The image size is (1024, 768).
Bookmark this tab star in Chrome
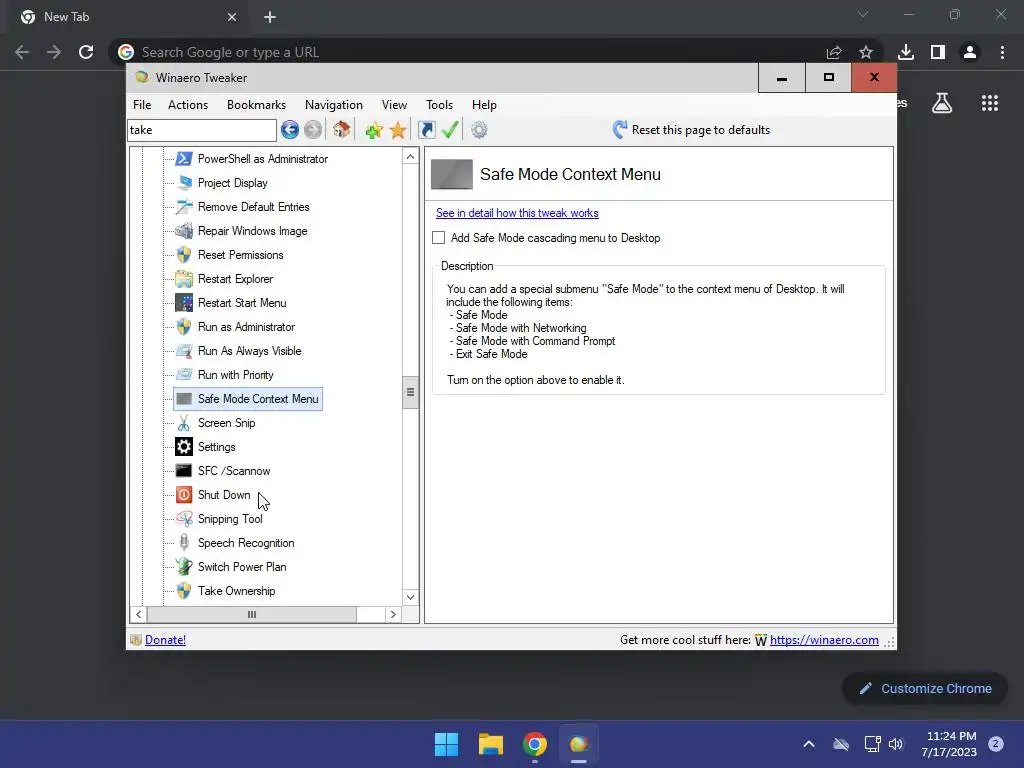pos(866,52)
